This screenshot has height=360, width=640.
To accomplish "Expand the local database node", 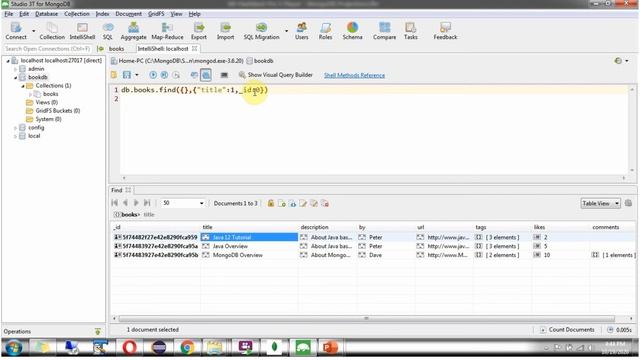I will [16, 136].
